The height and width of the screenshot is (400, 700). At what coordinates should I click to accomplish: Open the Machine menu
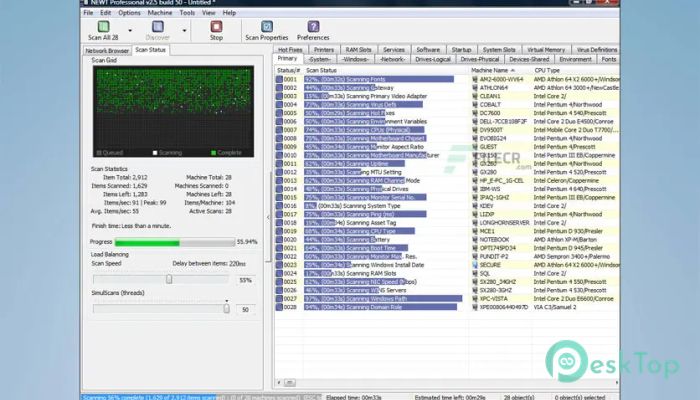pos(160,13)
